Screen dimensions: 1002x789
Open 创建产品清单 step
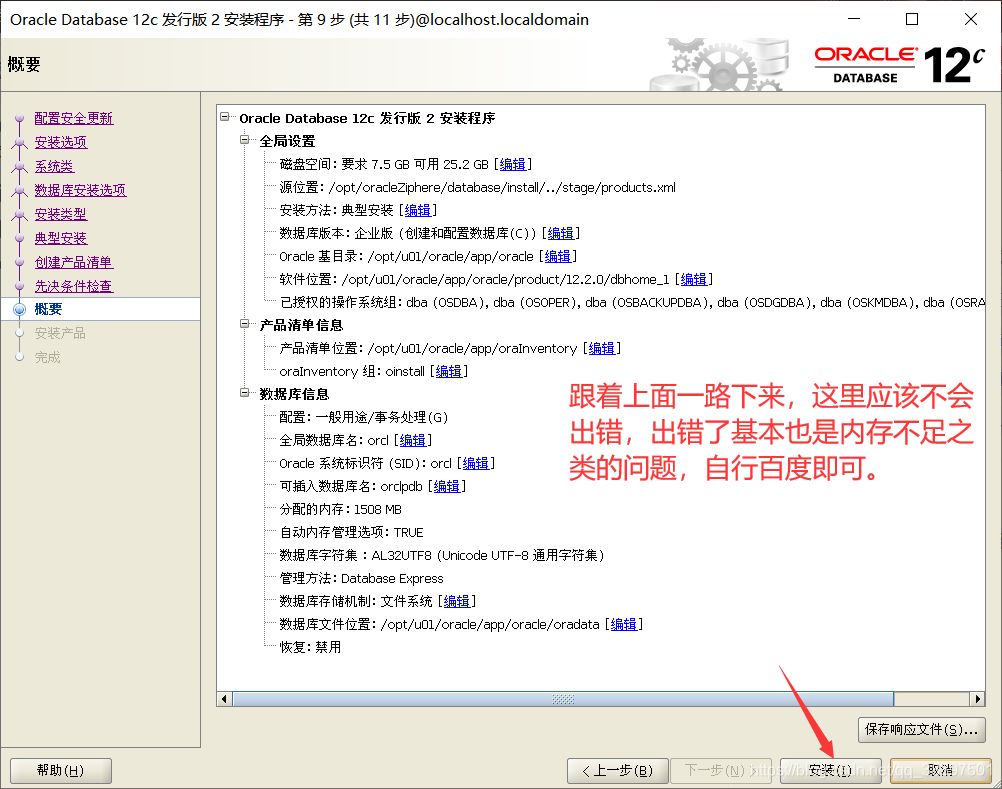pyautogui.click(x=73, y=263)
